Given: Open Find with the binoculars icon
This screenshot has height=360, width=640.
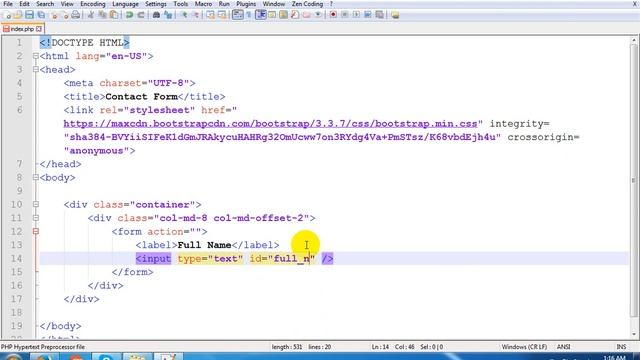Looking at the screenshot, I should pyautogui.click(x=156, y=15).
